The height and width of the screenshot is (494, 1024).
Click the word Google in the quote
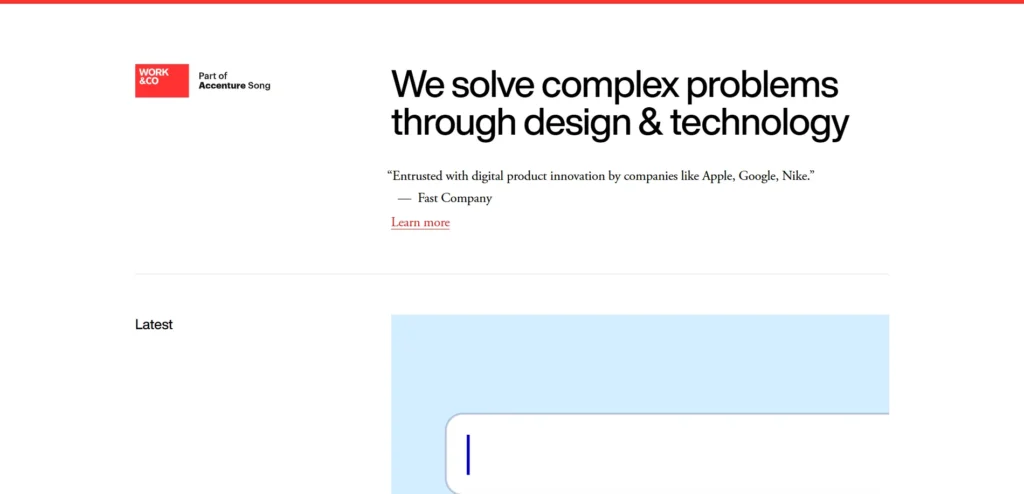758,176
